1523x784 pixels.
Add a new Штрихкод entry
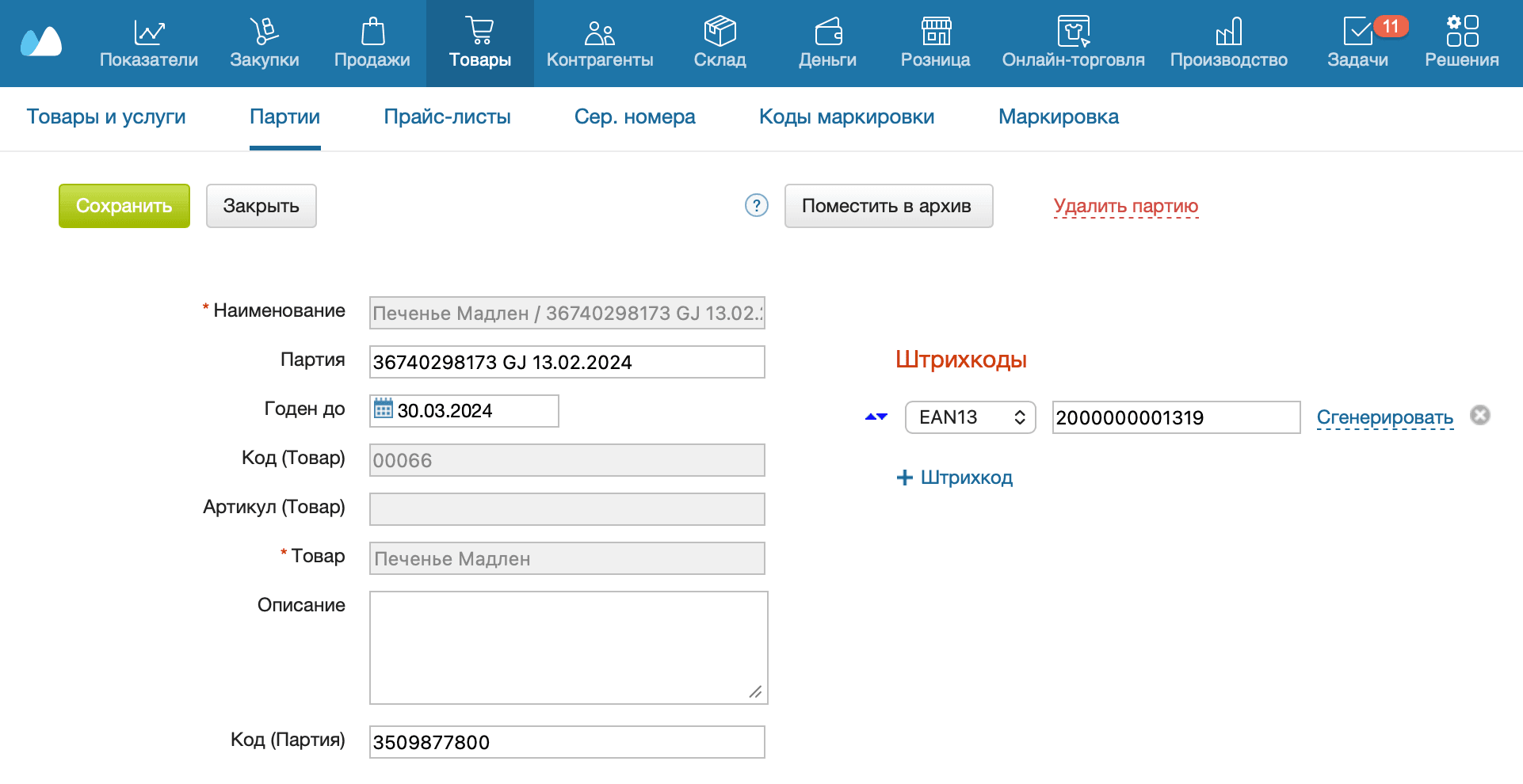(955, 478)
